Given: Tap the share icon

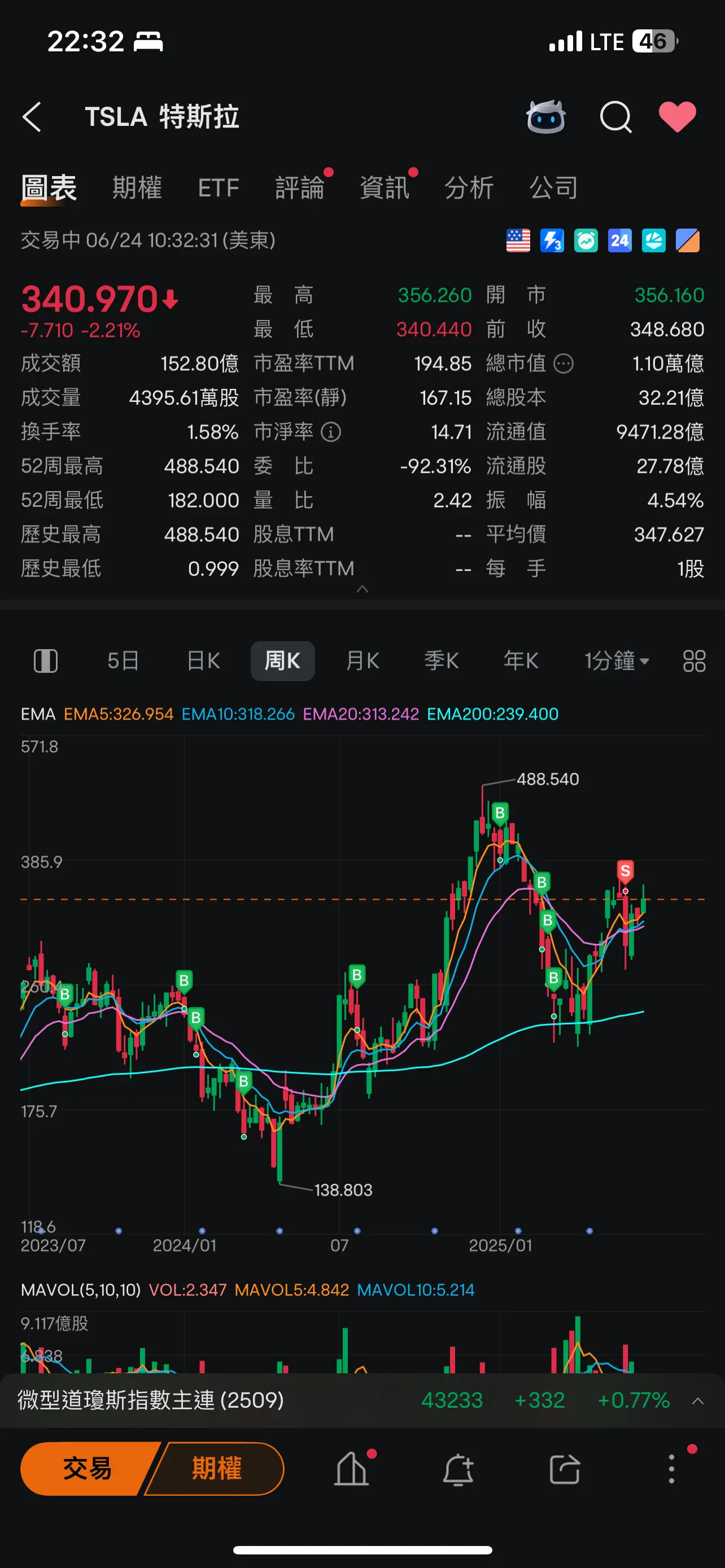Looking at the screenshot, I should (x=565, y=1470).
